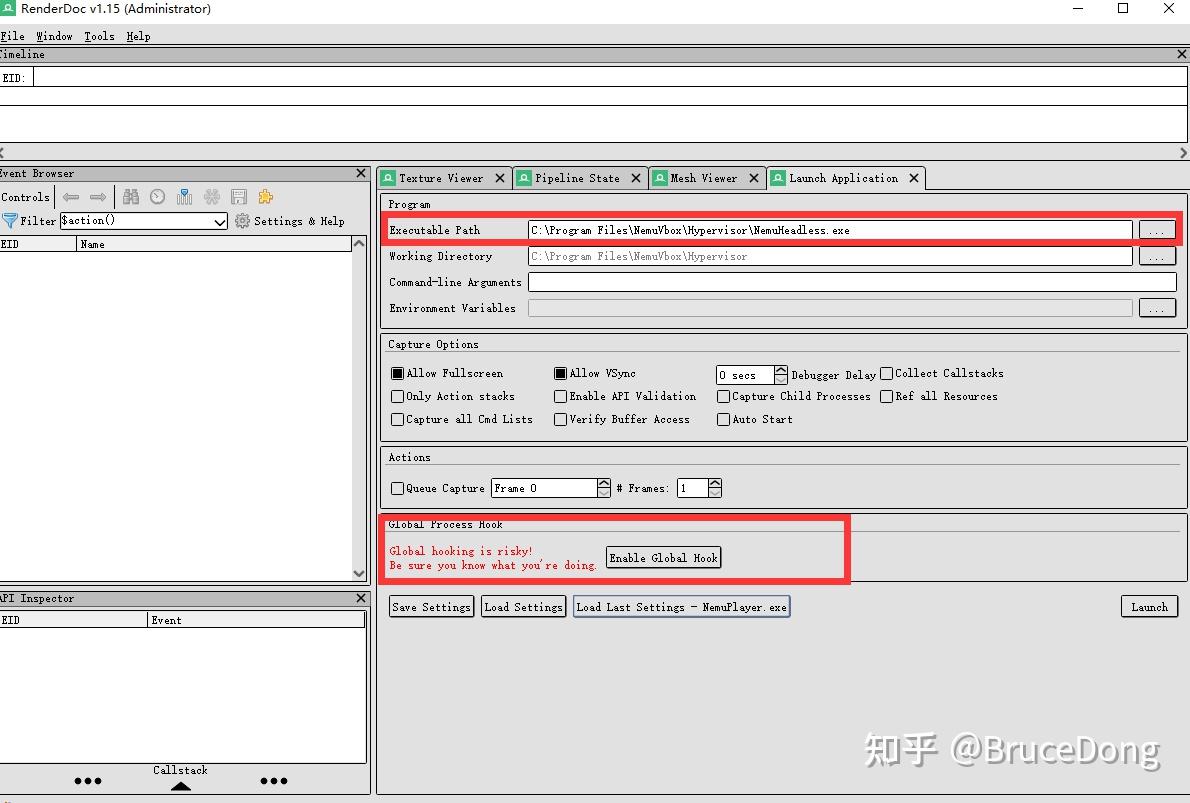Open the $action() filter dropdown

pyautogui.click(x=219, y=221)
